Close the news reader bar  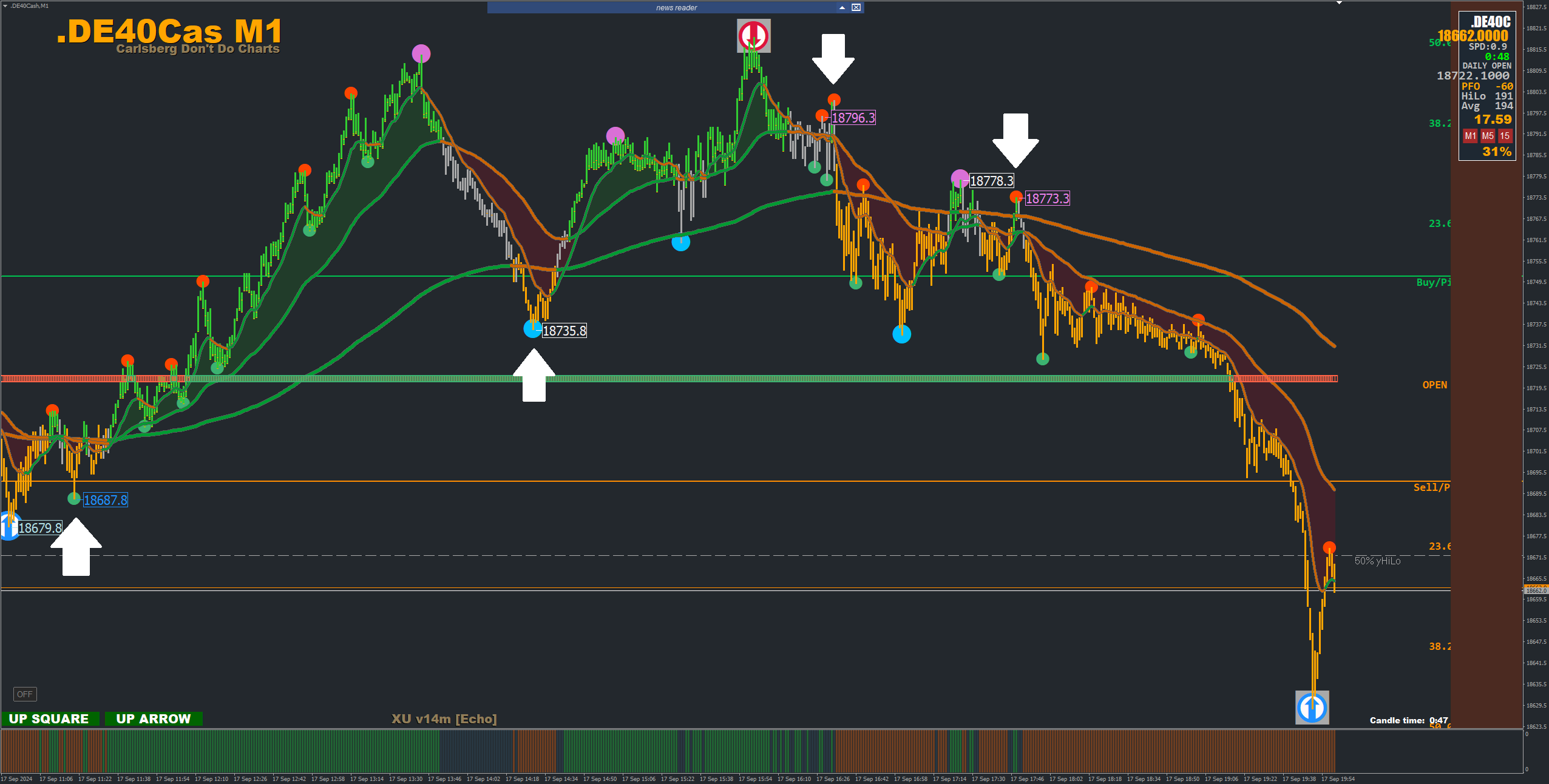pyautogui.click(x=856, y=7)
